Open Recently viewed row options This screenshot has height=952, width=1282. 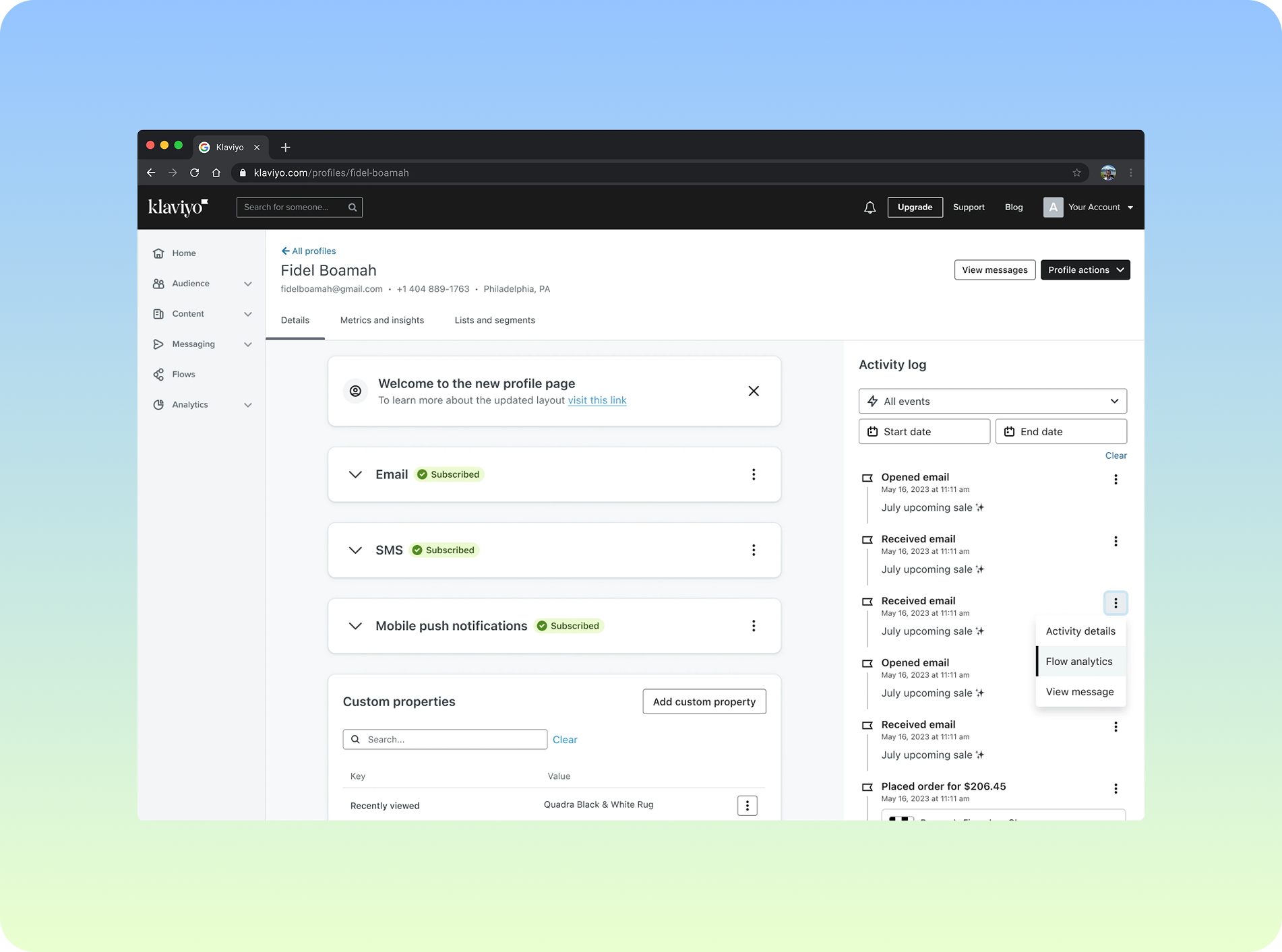point(747,805)
